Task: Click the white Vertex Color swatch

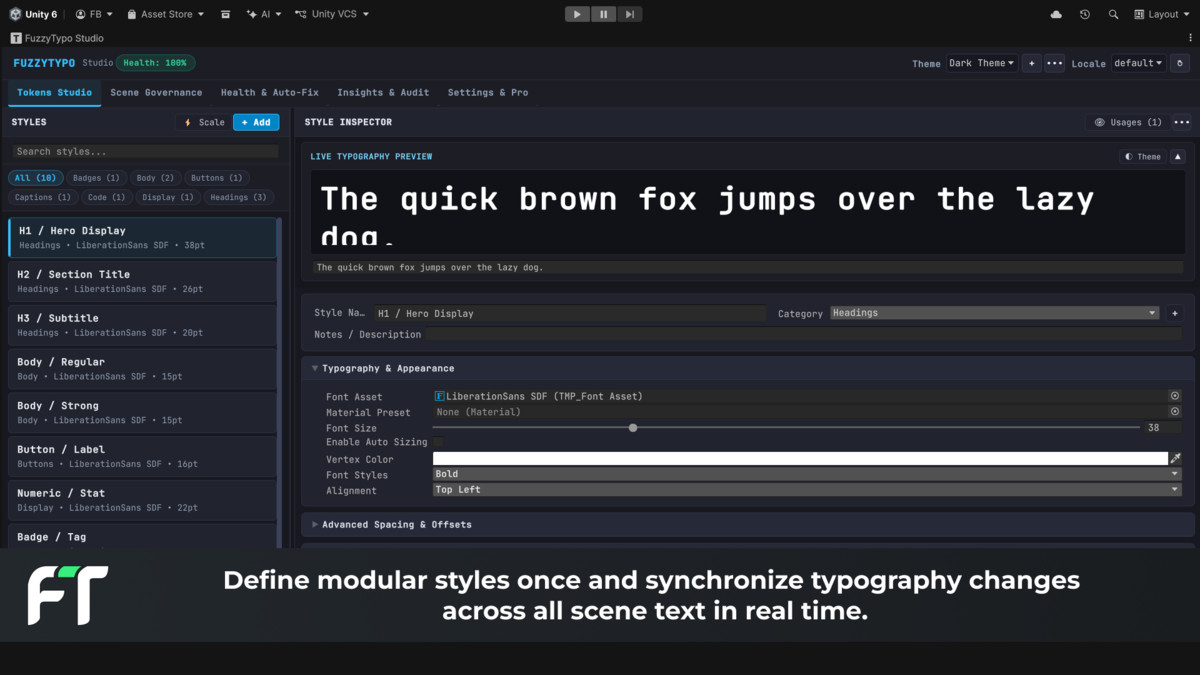Action: click(800, 458)
